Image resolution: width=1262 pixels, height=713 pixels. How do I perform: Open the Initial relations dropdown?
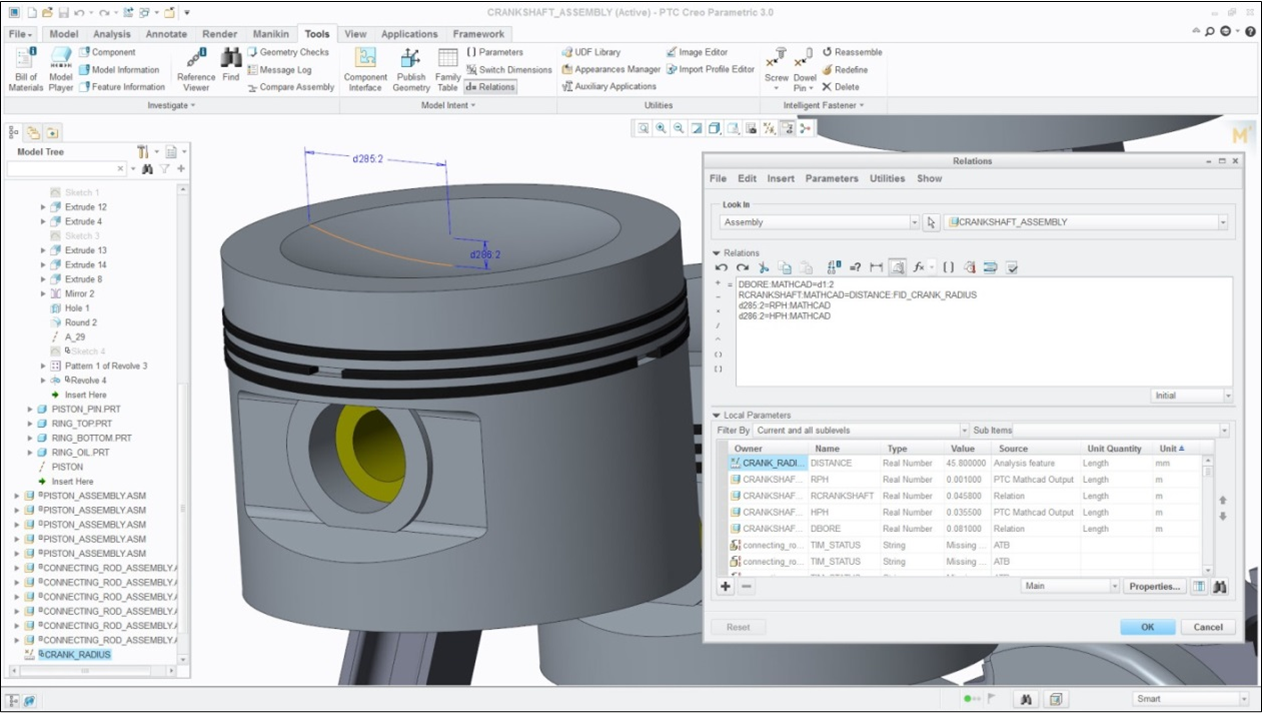pos(1228,396)
